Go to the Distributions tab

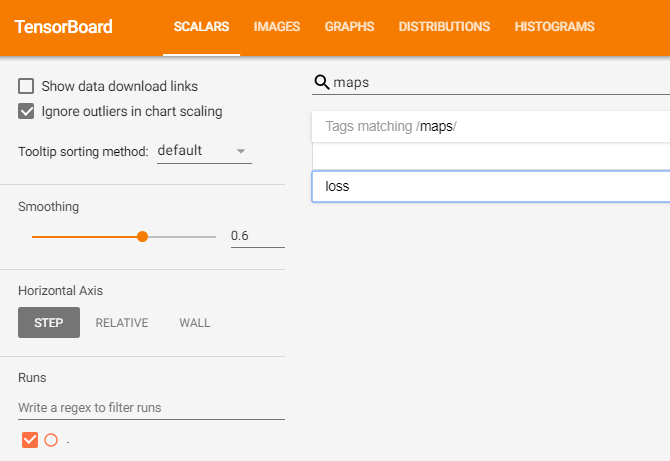[444, 27]
